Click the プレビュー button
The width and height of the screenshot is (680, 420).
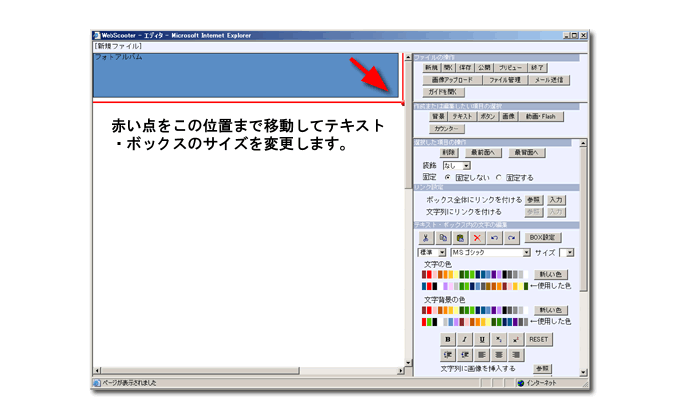[x=510, y=68]
